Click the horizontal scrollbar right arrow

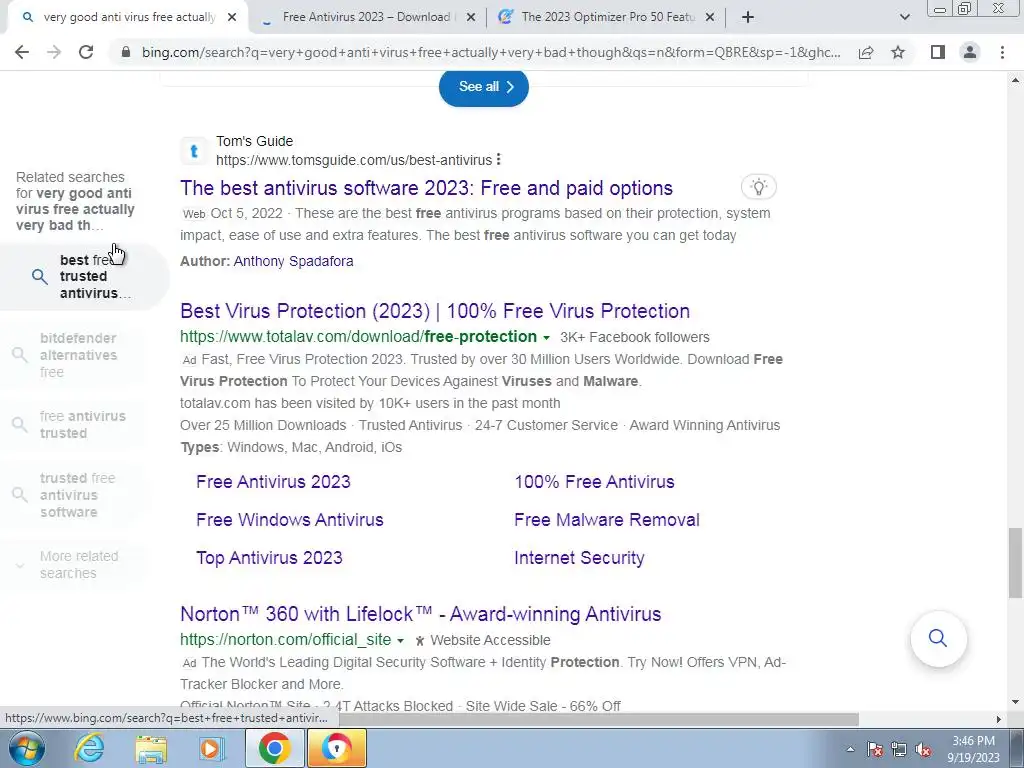point(999,719)
